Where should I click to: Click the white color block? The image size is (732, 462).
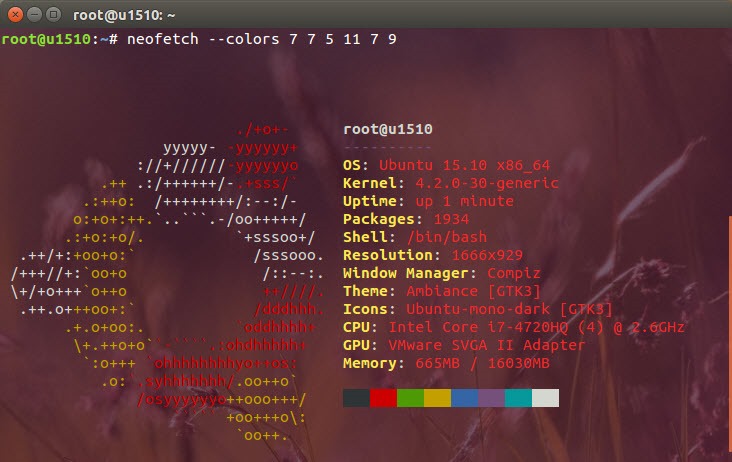click(x=545, y=398)
